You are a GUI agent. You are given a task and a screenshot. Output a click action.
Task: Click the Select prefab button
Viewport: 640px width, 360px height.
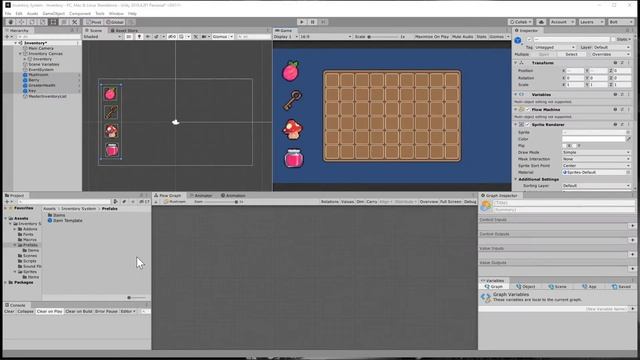(x=571, y=54)
